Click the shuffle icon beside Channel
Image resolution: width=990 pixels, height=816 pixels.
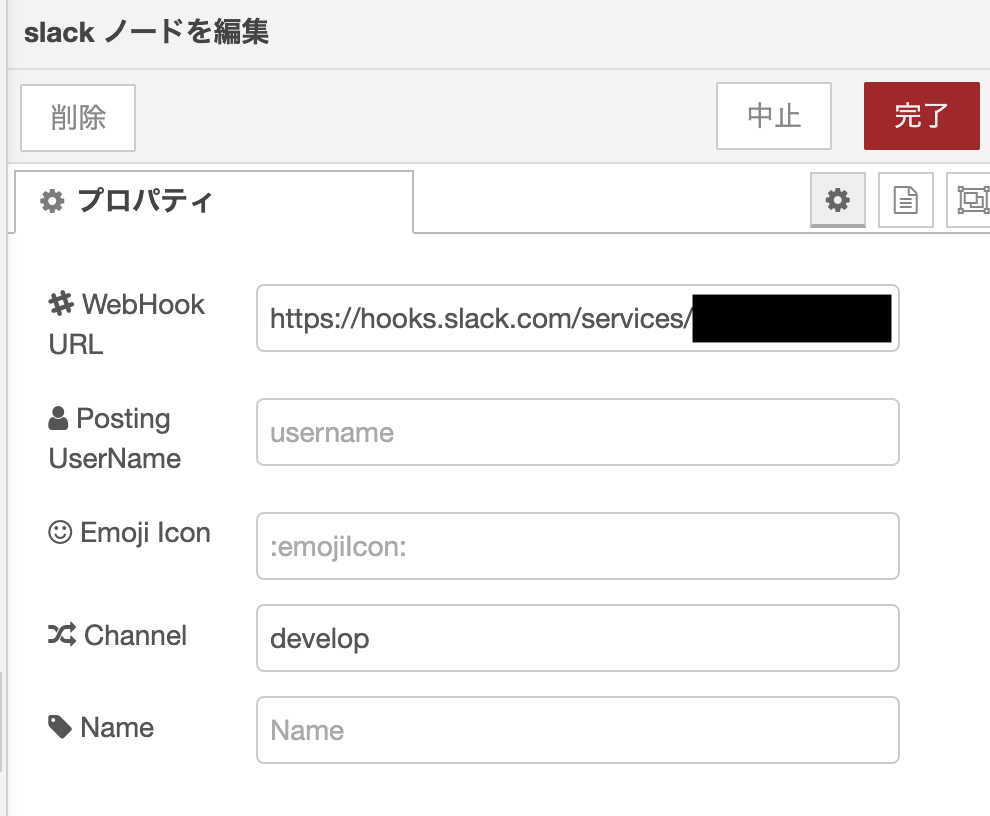[x=62, y=635]
